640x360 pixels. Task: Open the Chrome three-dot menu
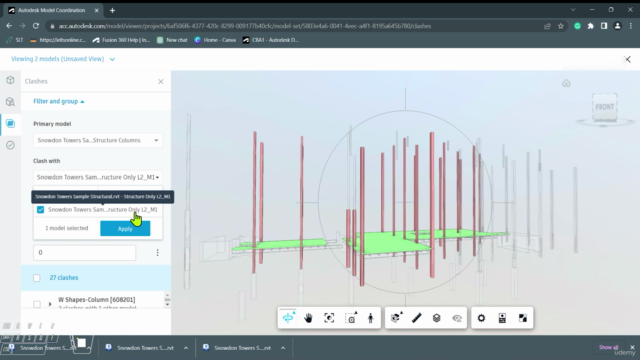pyautogui.click(x=631, y=26)
